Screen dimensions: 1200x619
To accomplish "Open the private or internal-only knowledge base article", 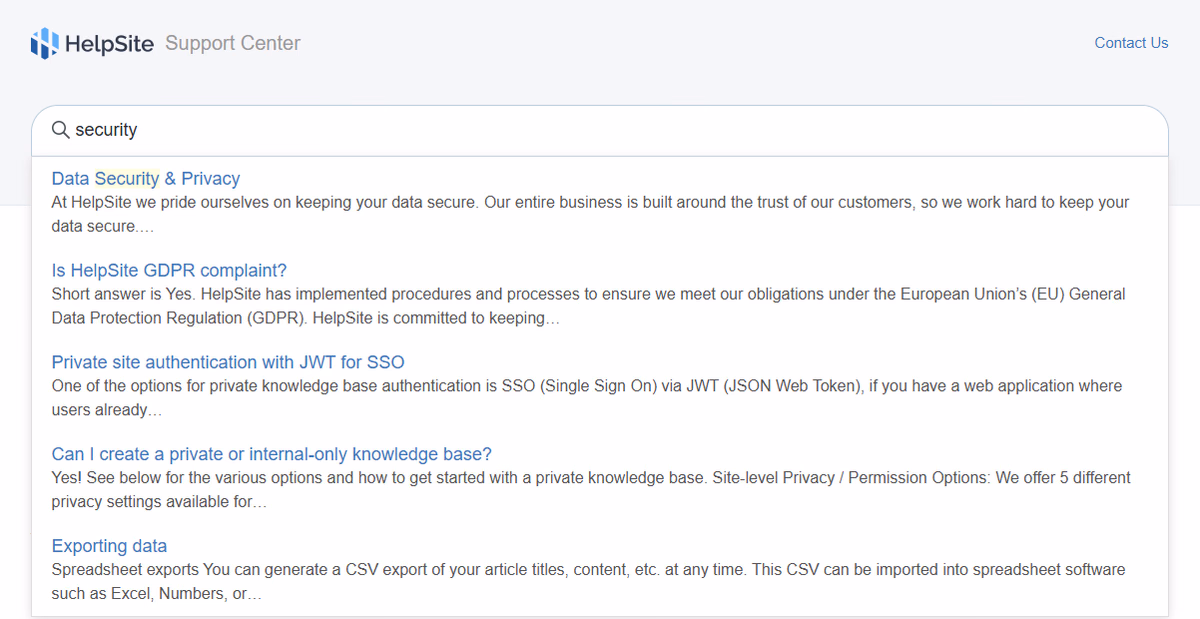I will pos(272,455).
